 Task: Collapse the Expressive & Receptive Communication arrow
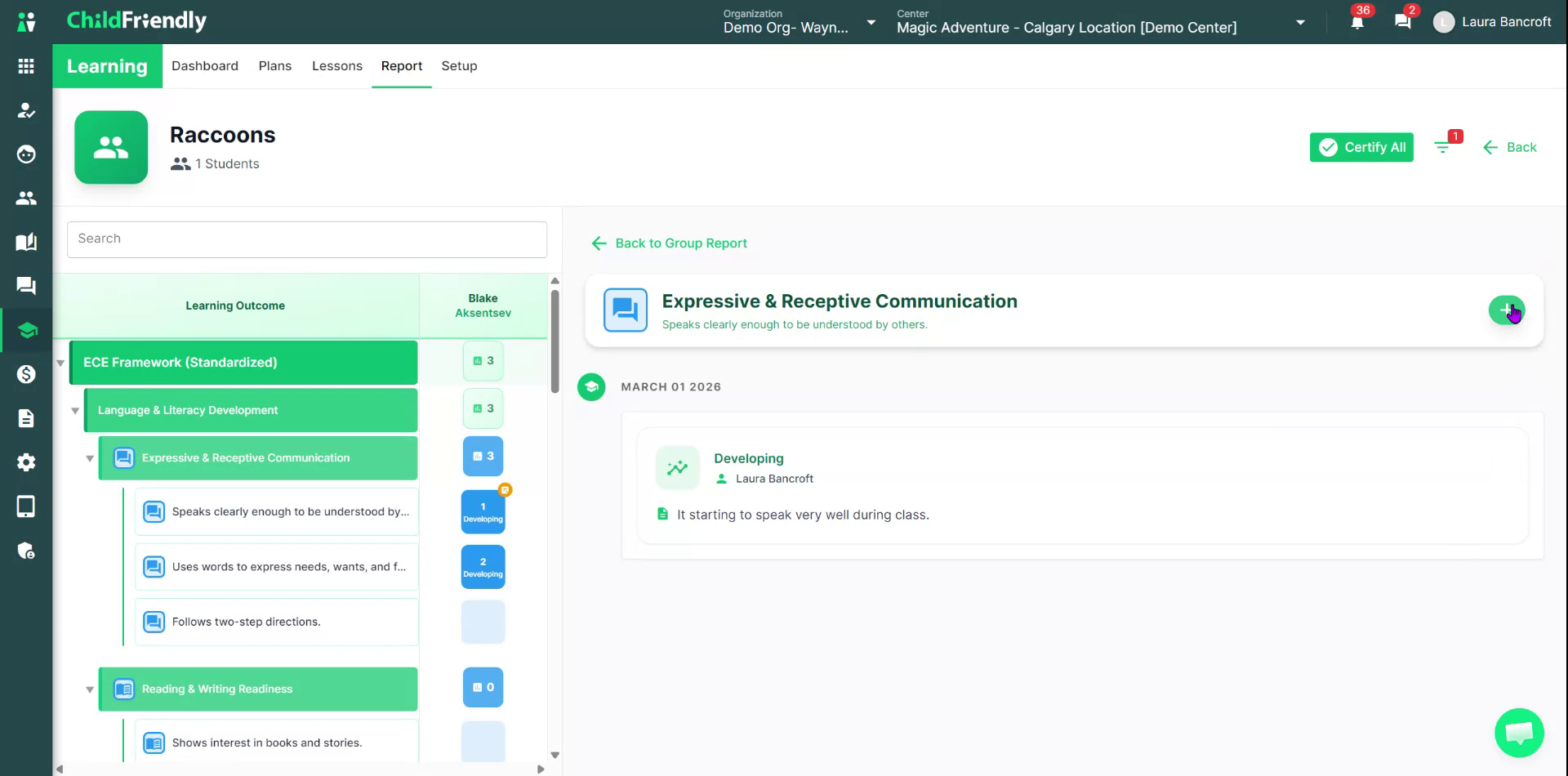(90, 458)
